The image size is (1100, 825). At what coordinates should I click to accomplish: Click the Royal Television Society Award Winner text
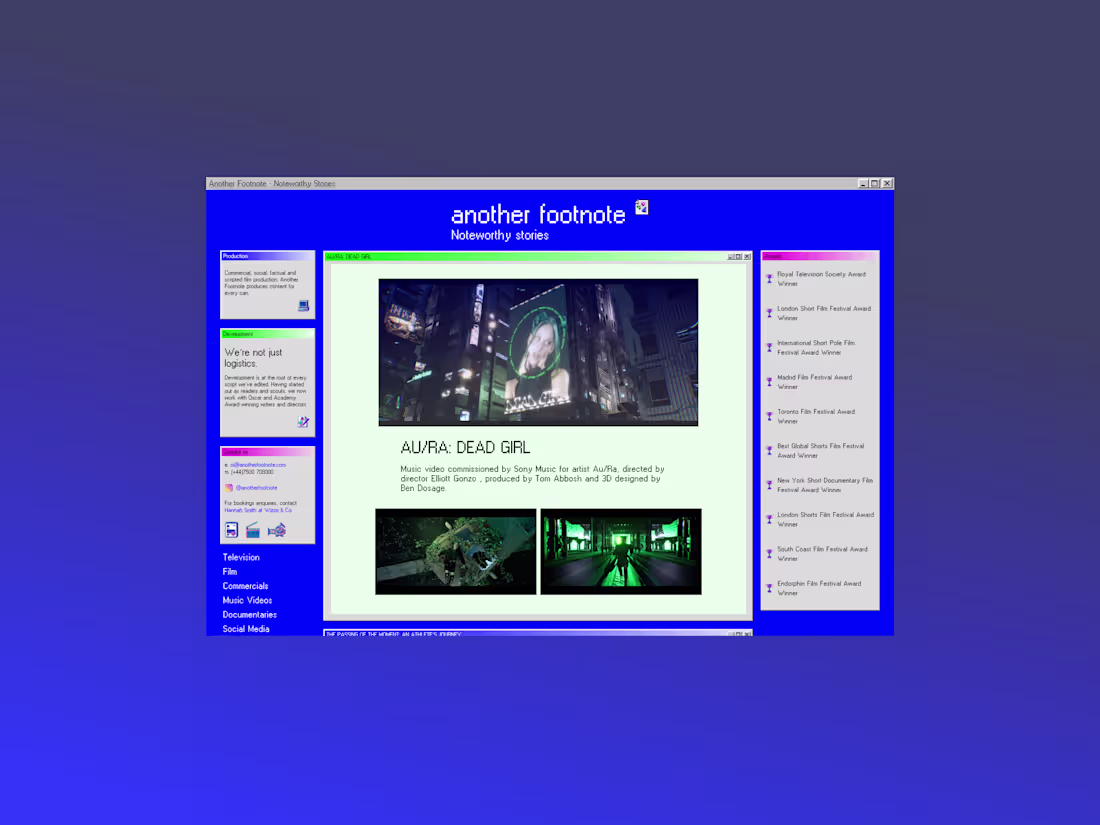[821, 279]
